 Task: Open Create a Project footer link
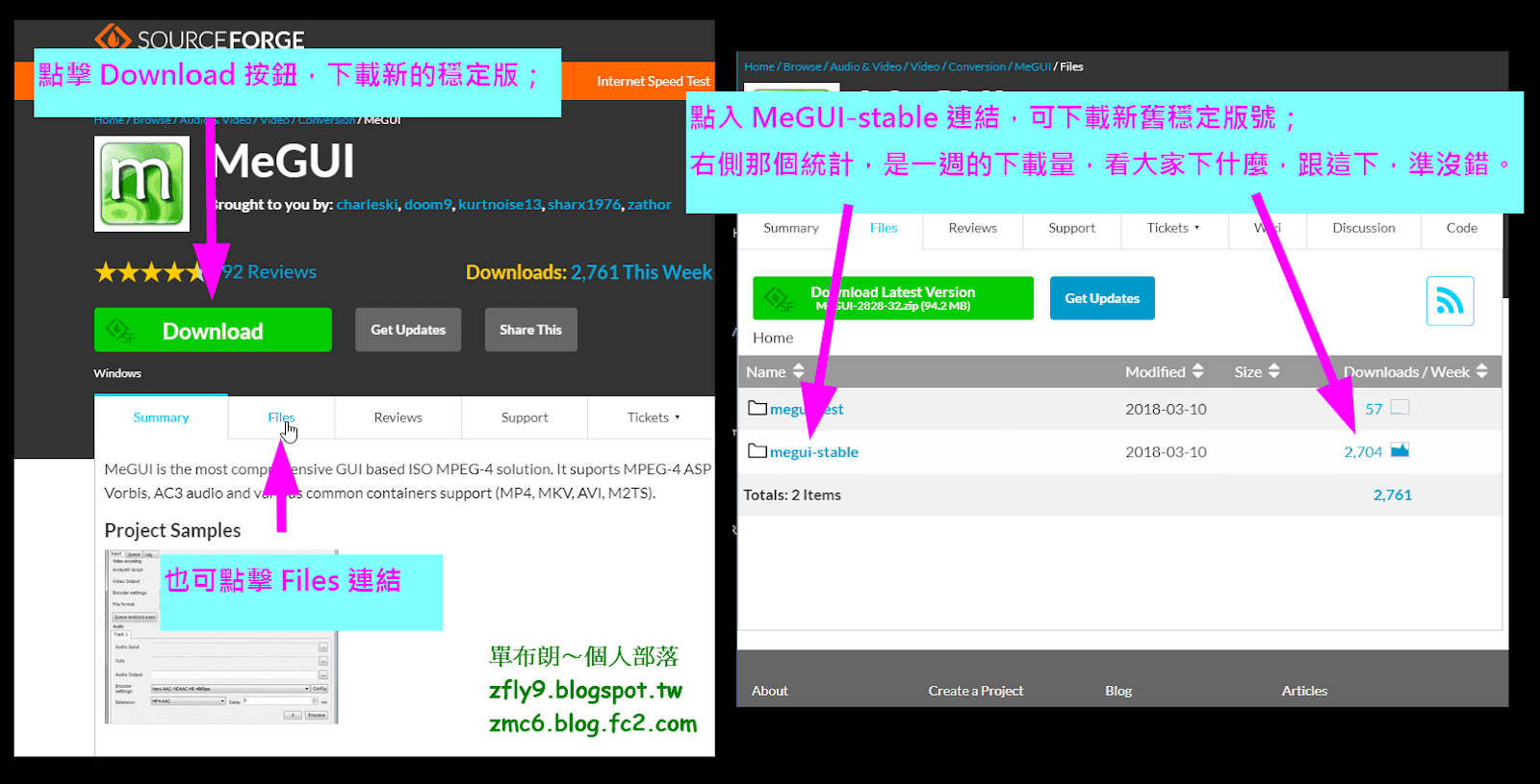pos(976,691)
